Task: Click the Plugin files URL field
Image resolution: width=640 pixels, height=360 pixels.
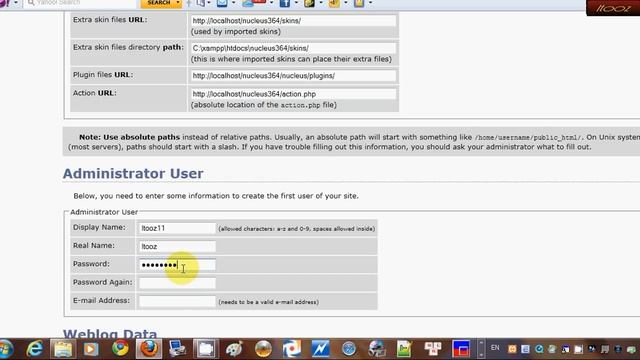Action: tap(293, 76)
